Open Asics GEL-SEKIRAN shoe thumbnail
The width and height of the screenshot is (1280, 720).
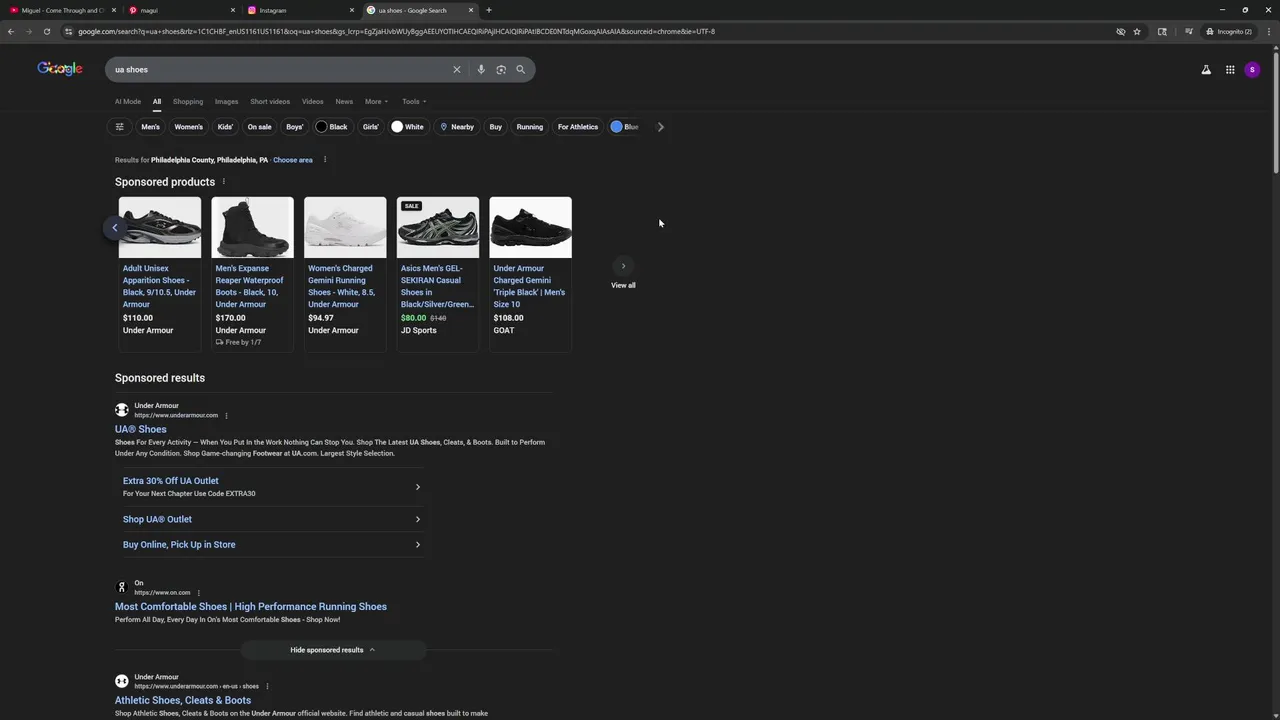(438, 228)
